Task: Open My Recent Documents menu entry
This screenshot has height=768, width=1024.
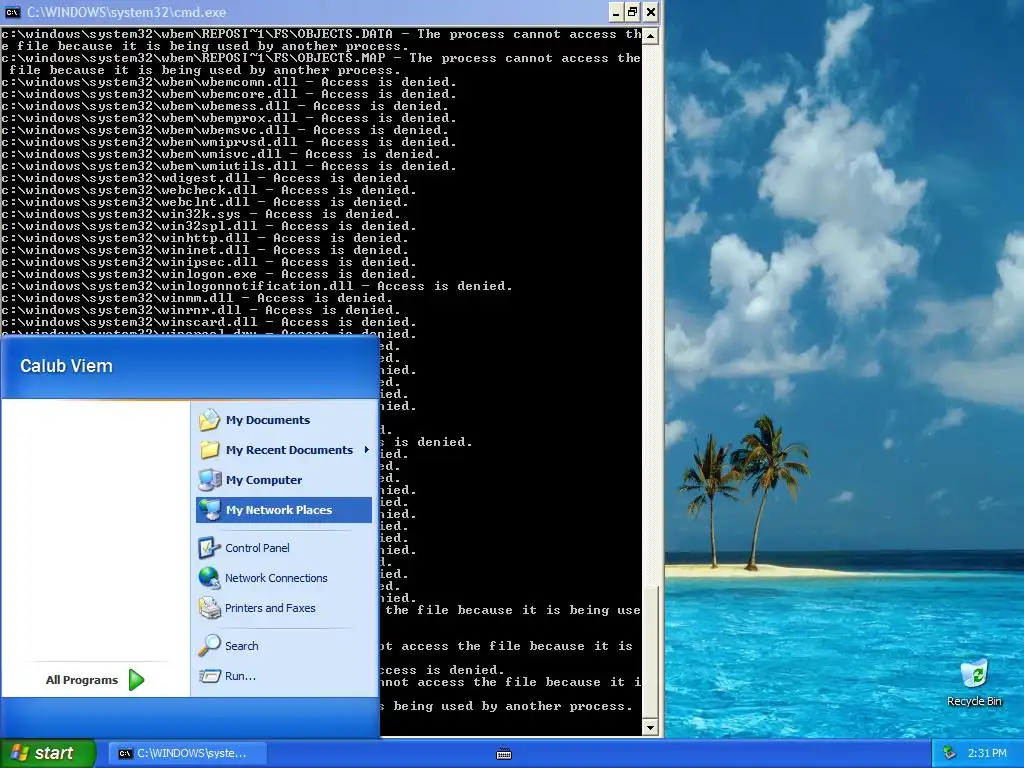Action: pyautogui.click(x=283, y=450)
